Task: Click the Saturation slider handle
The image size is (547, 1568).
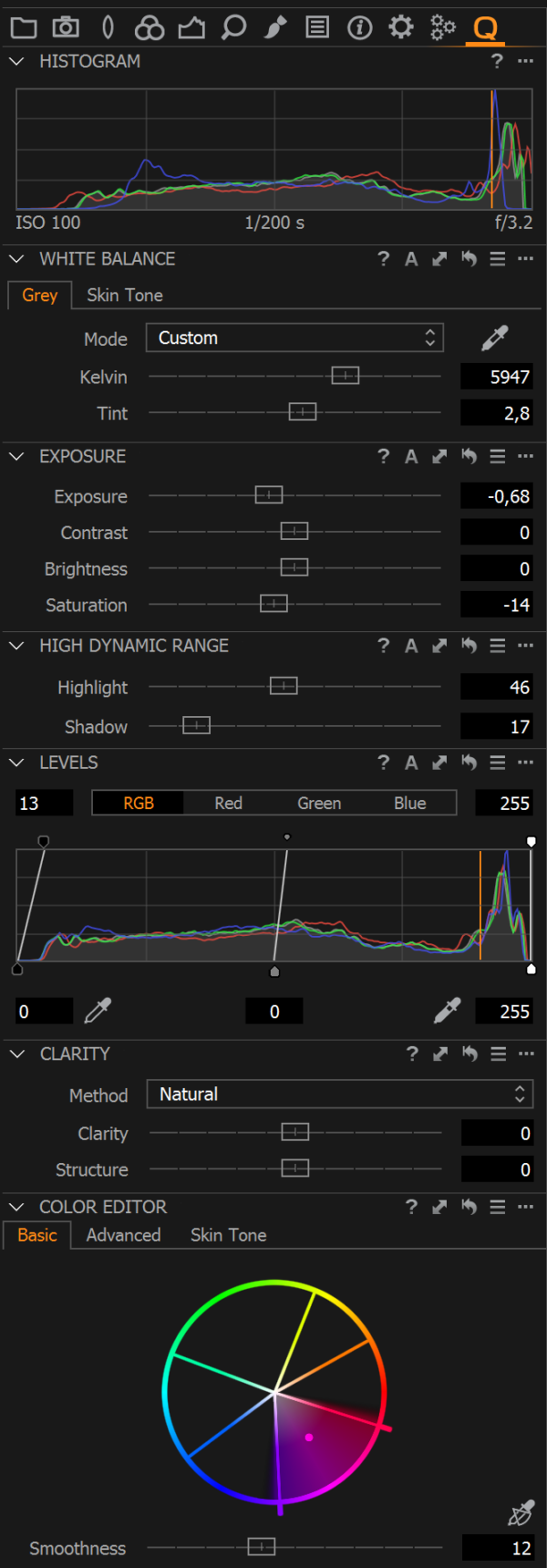Action: [x=273, y=604]
